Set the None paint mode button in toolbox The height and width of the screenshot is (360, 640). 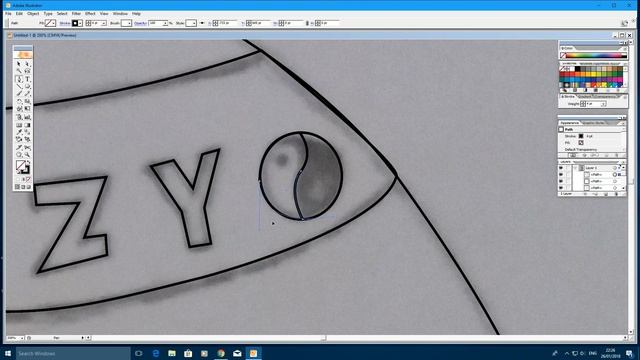click(x=28, y=179)
